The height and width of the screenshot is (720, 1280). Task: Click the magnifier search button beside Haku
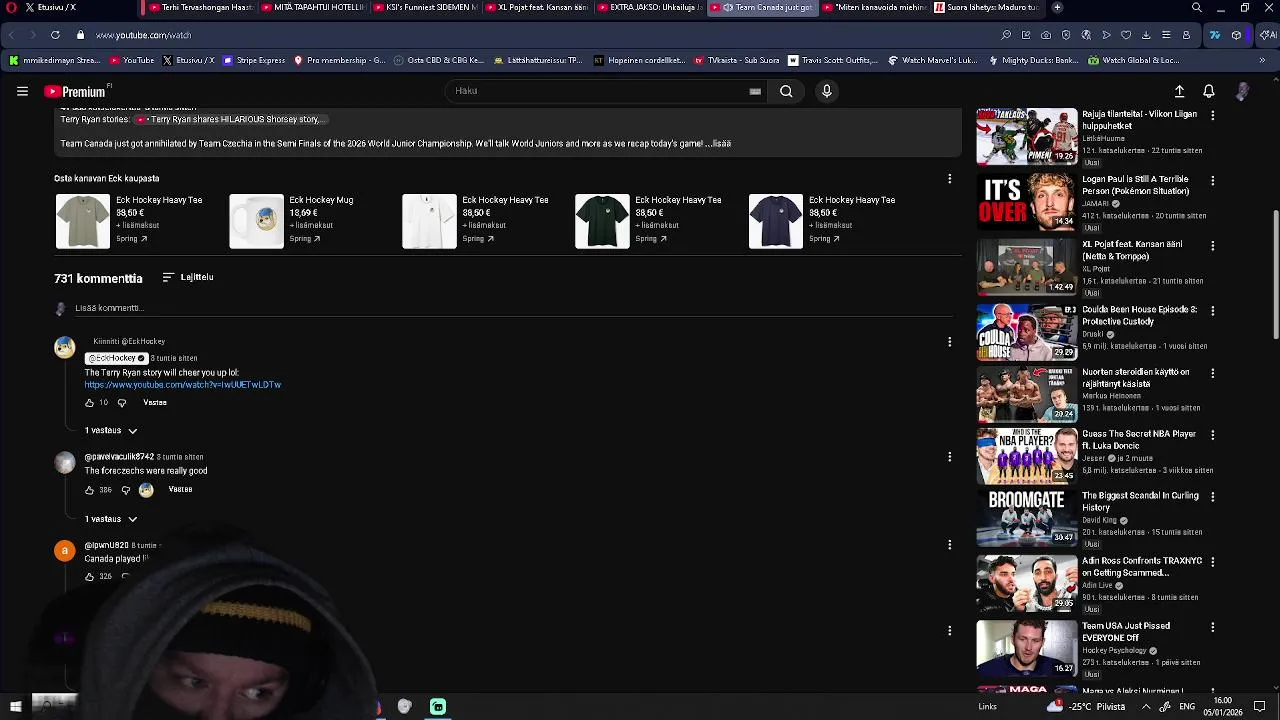tap(786, 91)
